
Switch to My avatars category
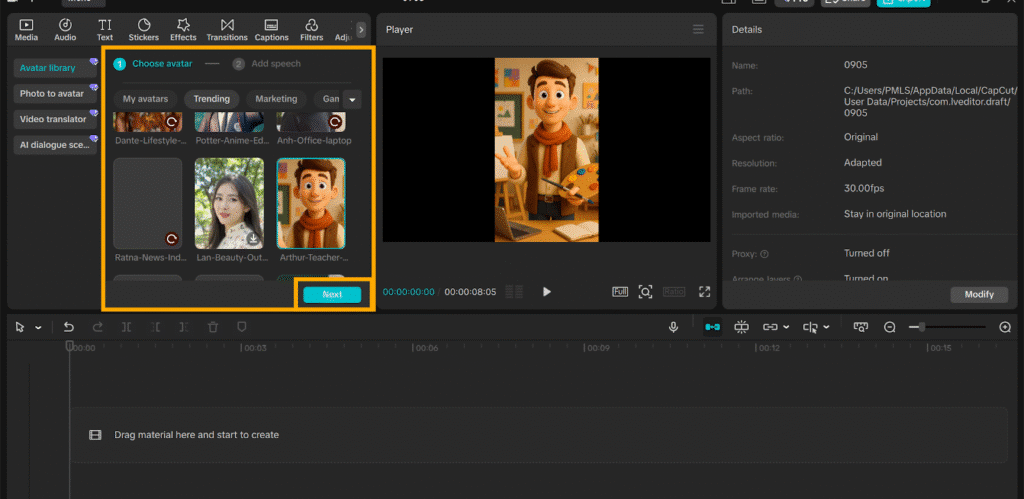pyautogui.click(x=146, y=99)
